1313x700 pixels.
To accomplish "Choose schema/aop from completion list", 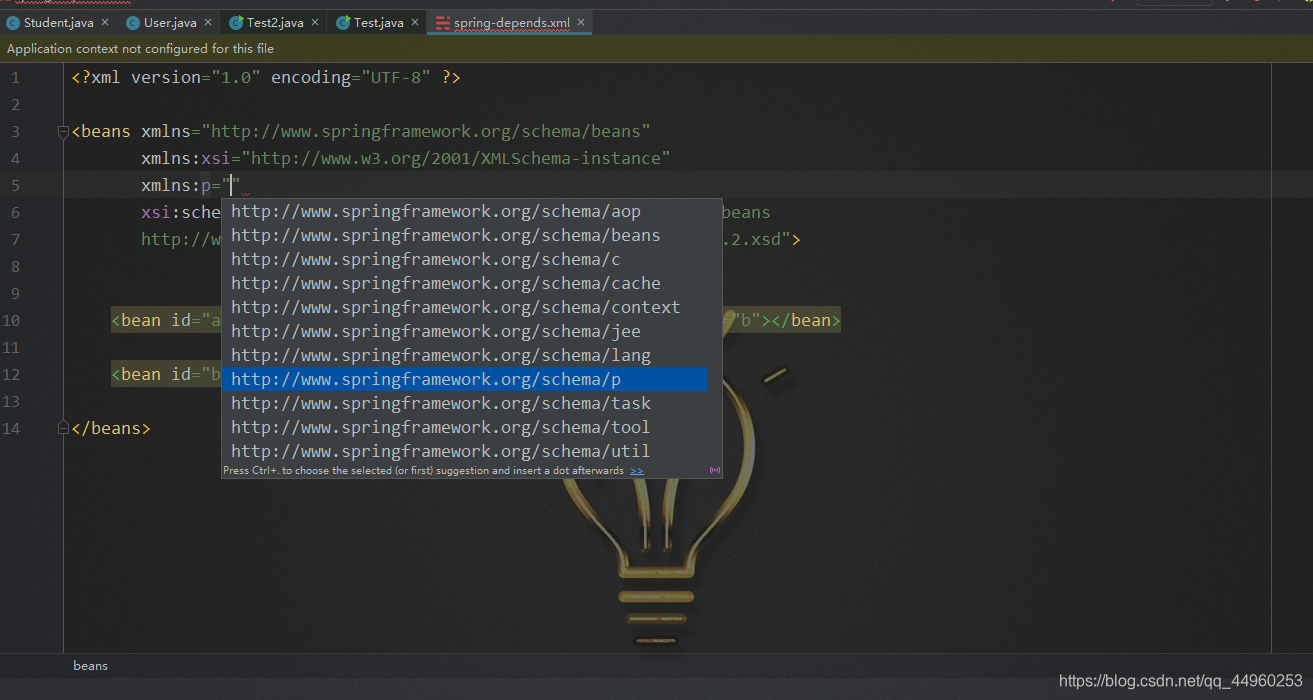I will 465,212.
